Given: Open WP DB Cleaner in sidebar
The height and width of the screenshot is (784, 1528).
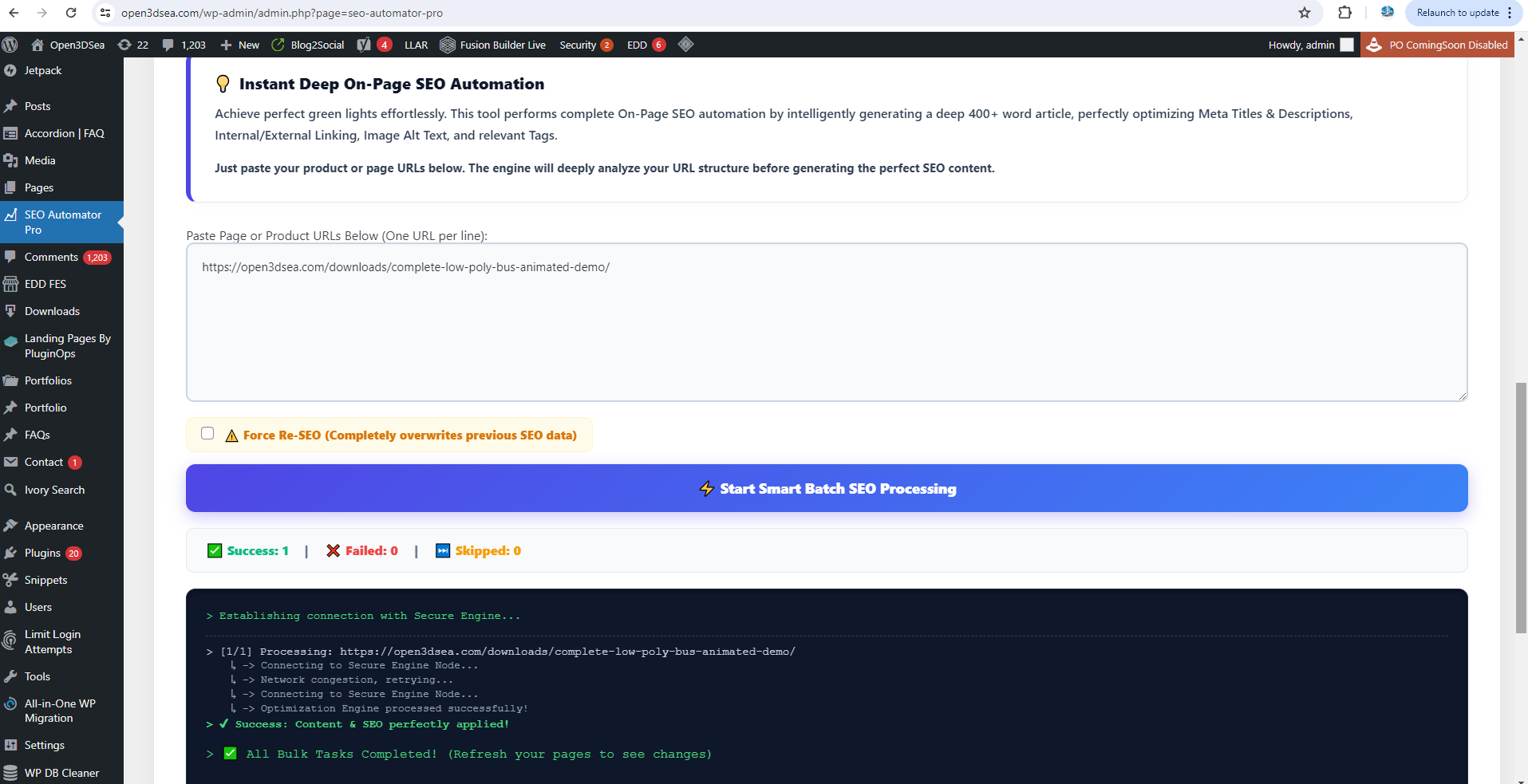Looking at the screenshot, I should tap(61, 773).
